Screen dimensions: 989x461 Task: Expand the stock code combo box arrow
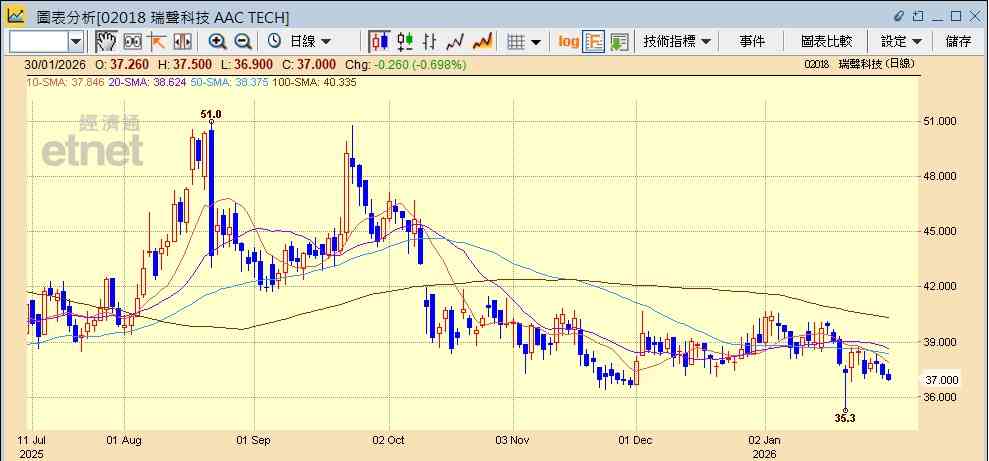76,42
